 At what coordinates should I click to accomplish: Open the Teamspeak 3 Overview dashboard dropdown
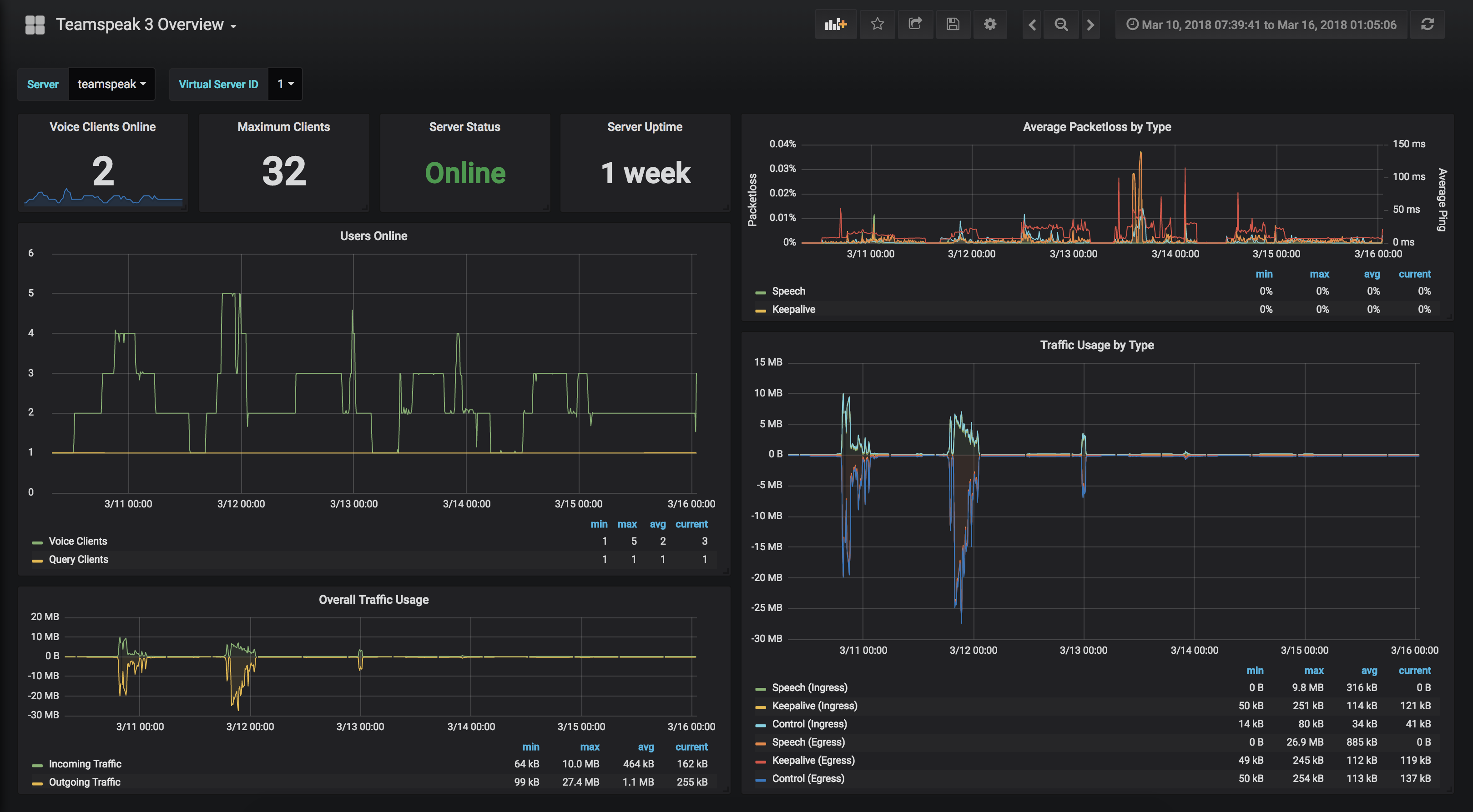[x=146, y=25]
